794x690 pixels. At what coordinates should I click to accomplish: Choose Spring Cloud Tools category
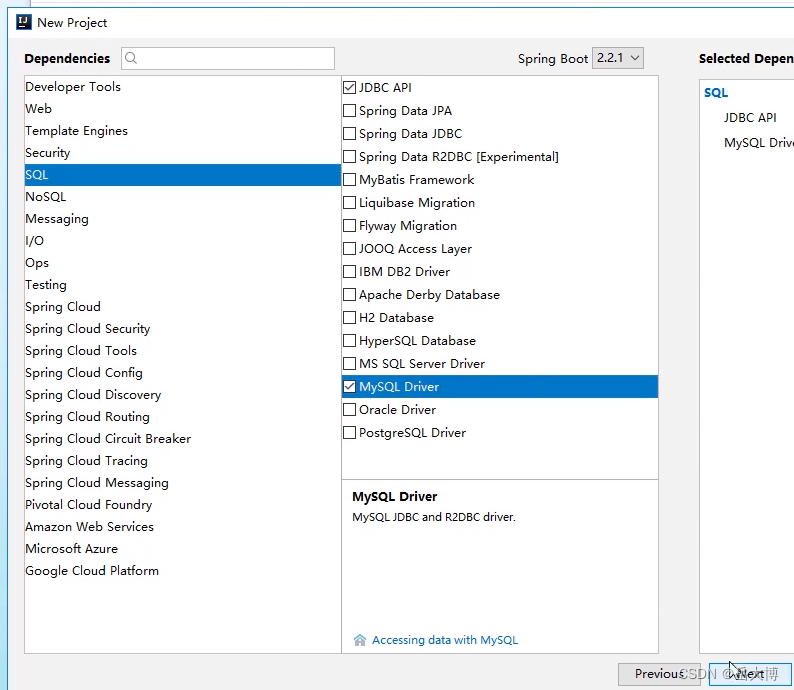pos(182,351)
